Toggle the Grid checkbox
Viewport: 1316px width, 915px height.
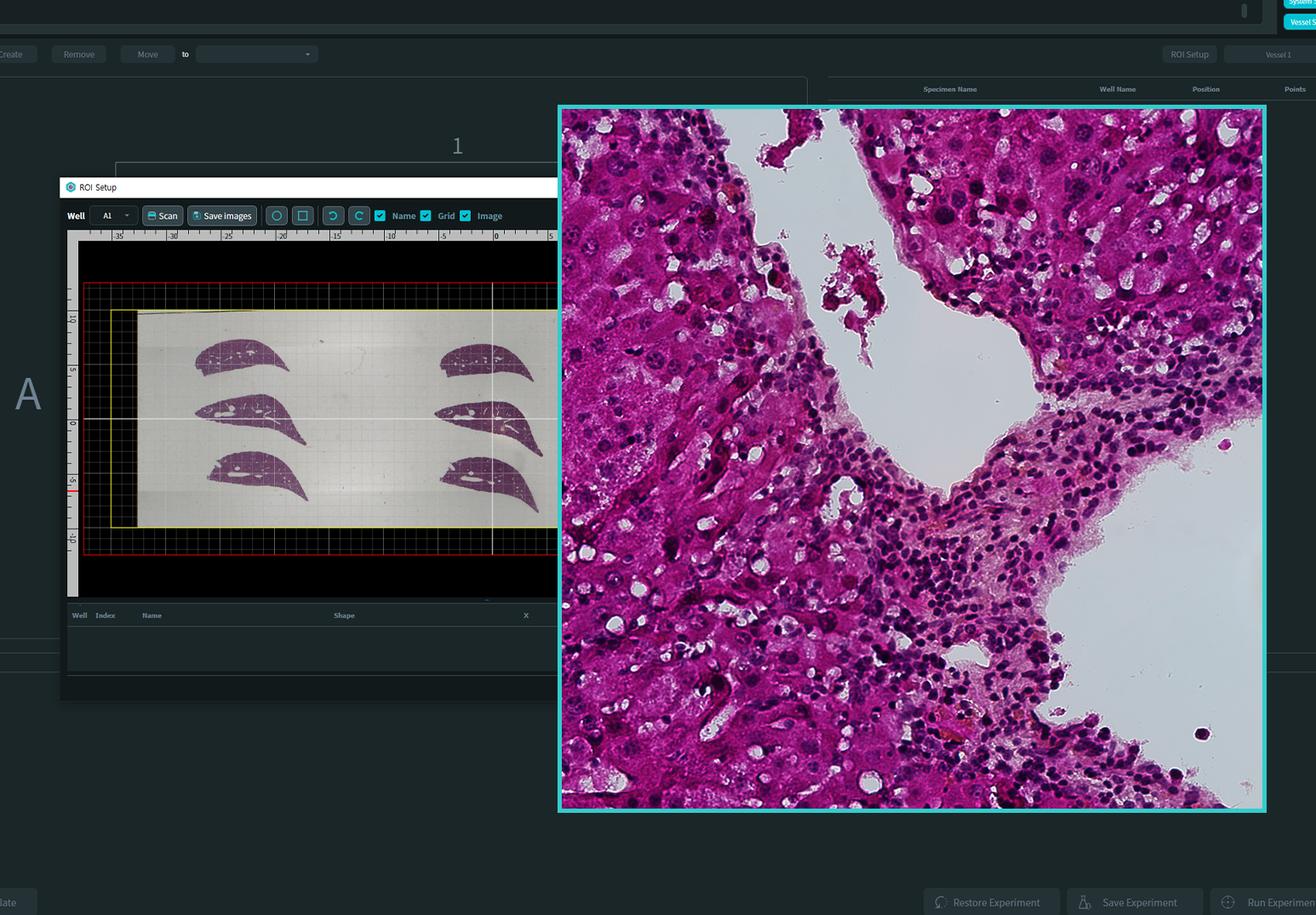426,216
